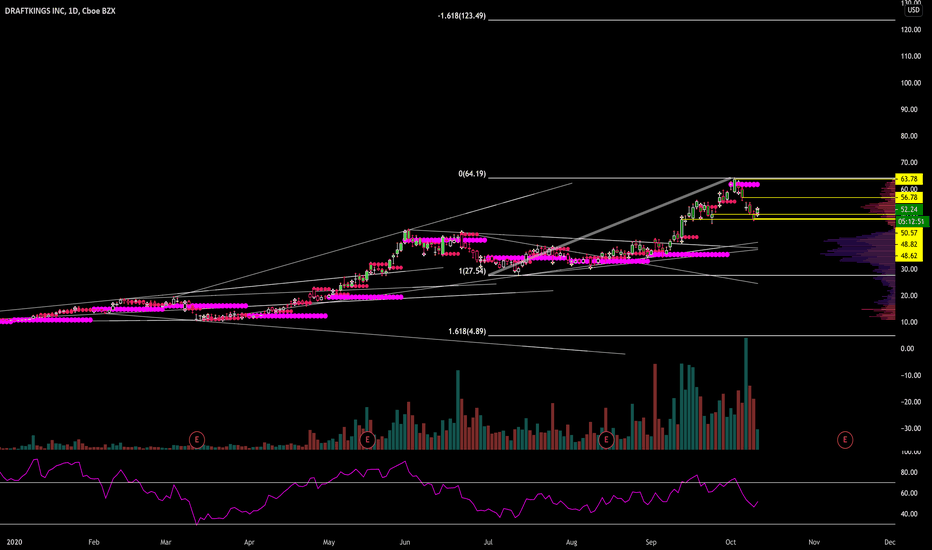Click the Aug label on time axis
This screenshot has height=550, width=932.
[571, 542]
